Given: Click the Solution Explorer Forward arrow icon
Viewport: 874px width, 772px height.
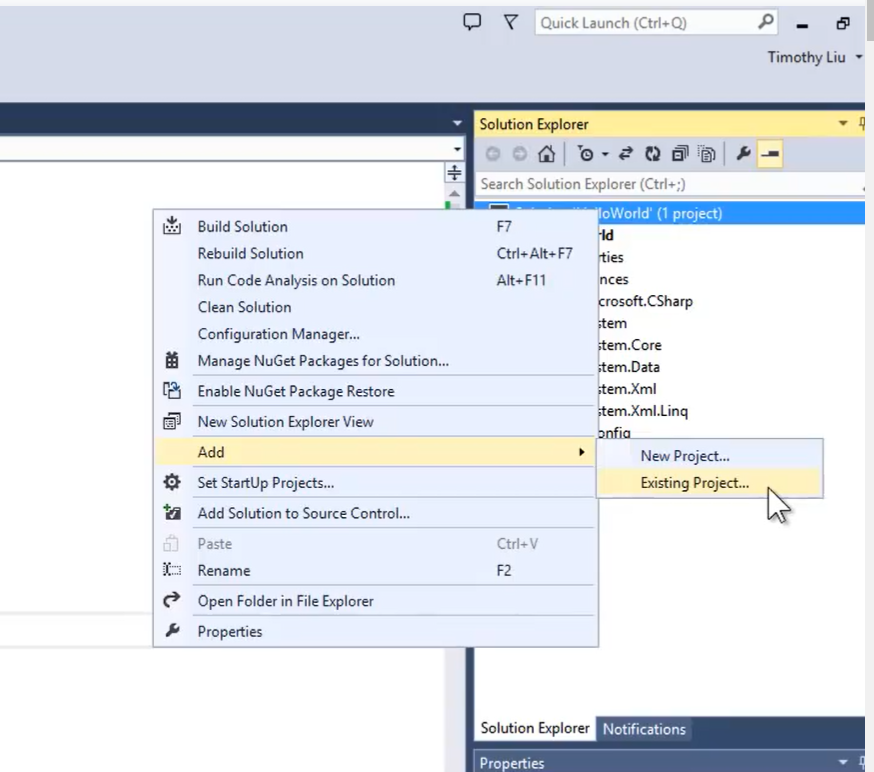Looking at the screenshot, I should (x=519, y=154).
